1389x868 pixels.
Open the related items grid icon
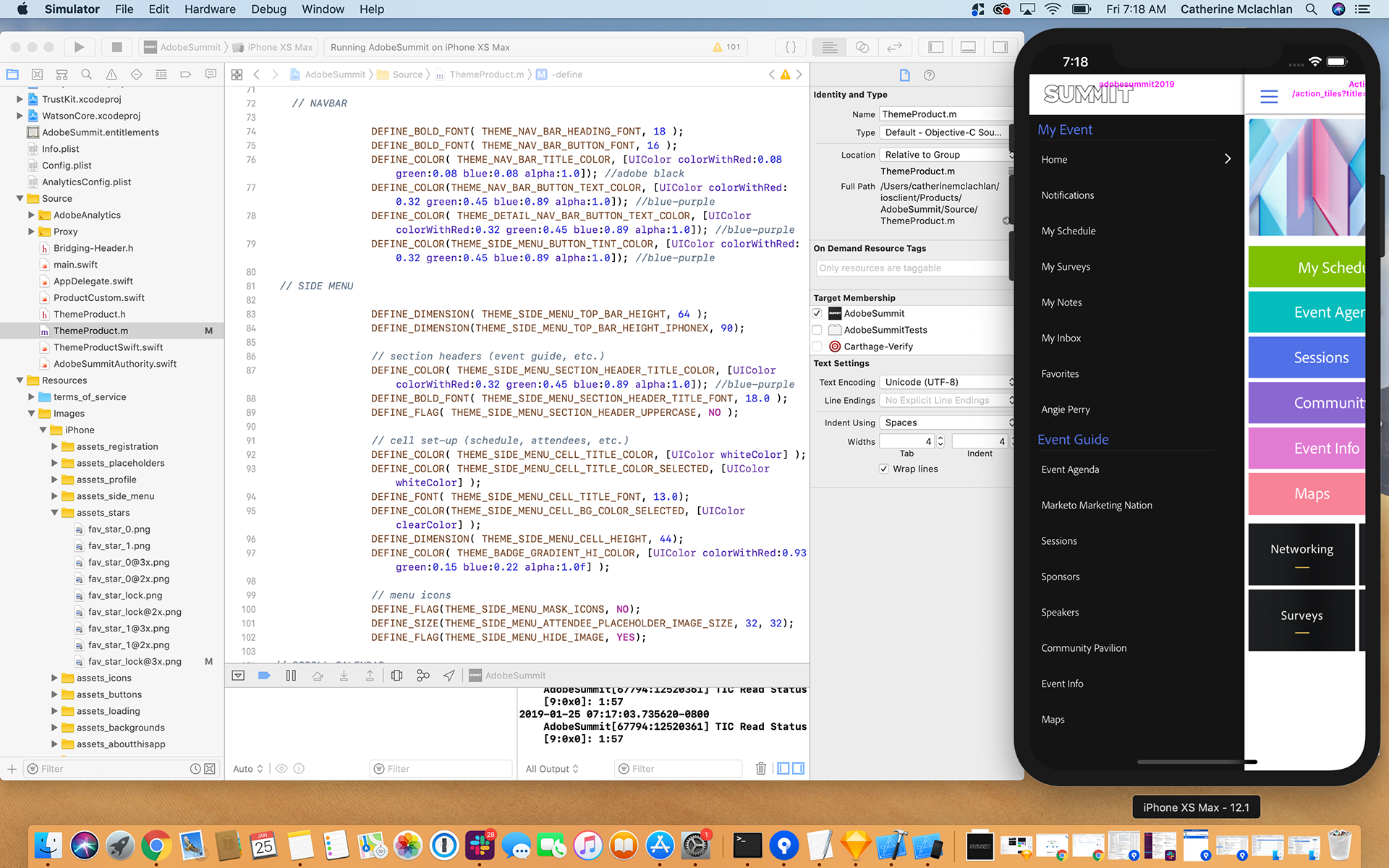[x=237, y=75]
